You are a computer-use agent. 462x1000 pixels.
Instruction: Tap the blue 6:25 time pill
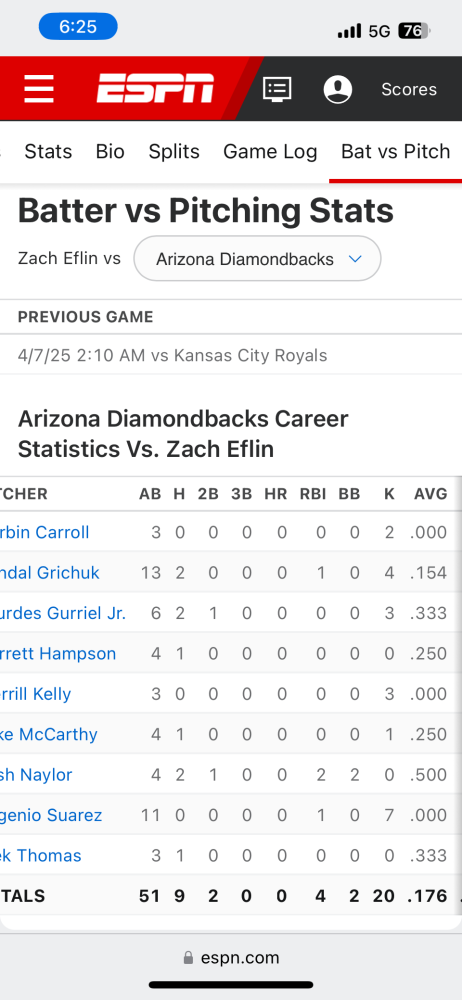point(78,26)
